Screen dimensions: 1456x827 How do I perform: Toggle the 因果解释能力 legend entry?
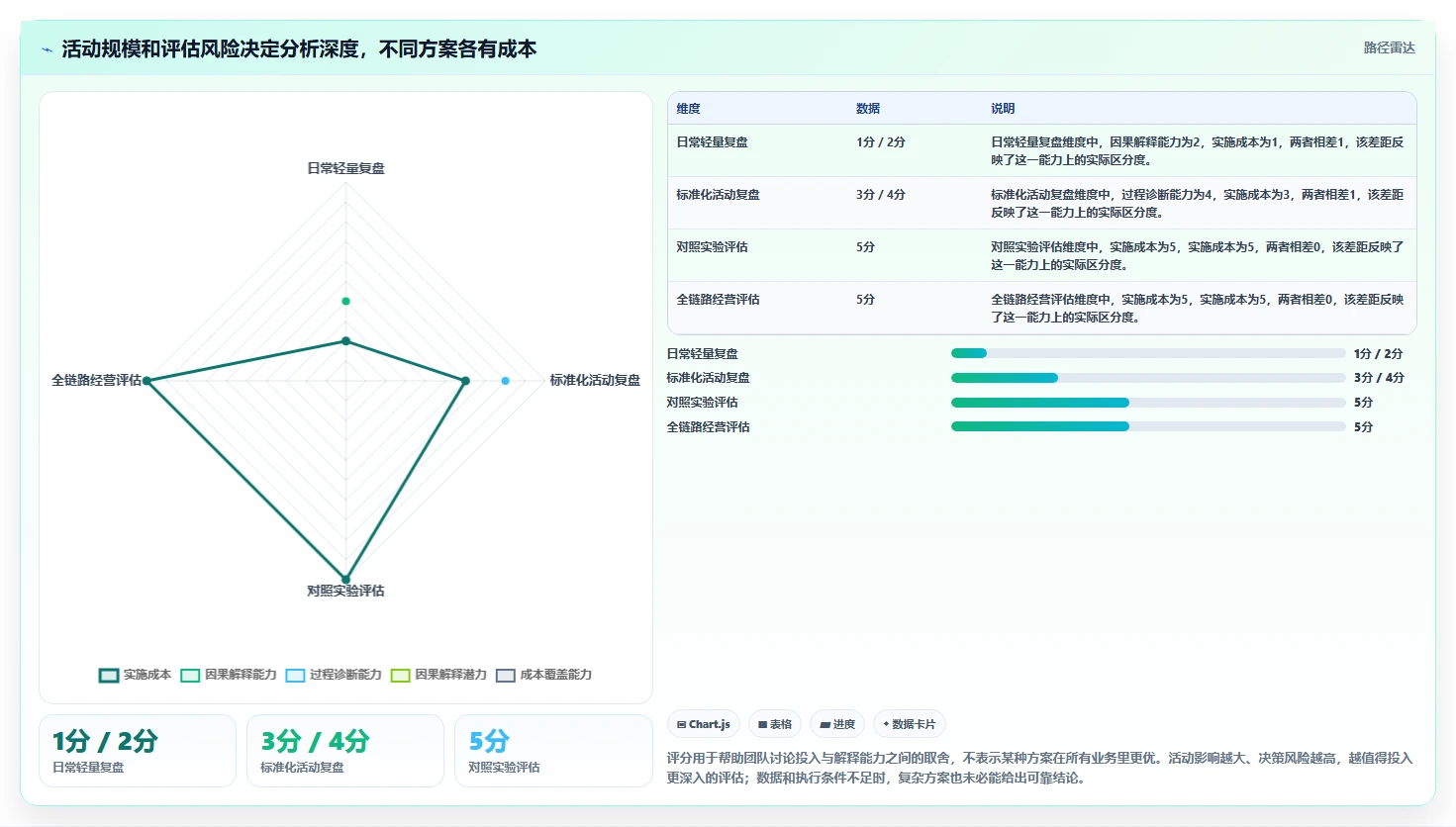pos(229,675)
